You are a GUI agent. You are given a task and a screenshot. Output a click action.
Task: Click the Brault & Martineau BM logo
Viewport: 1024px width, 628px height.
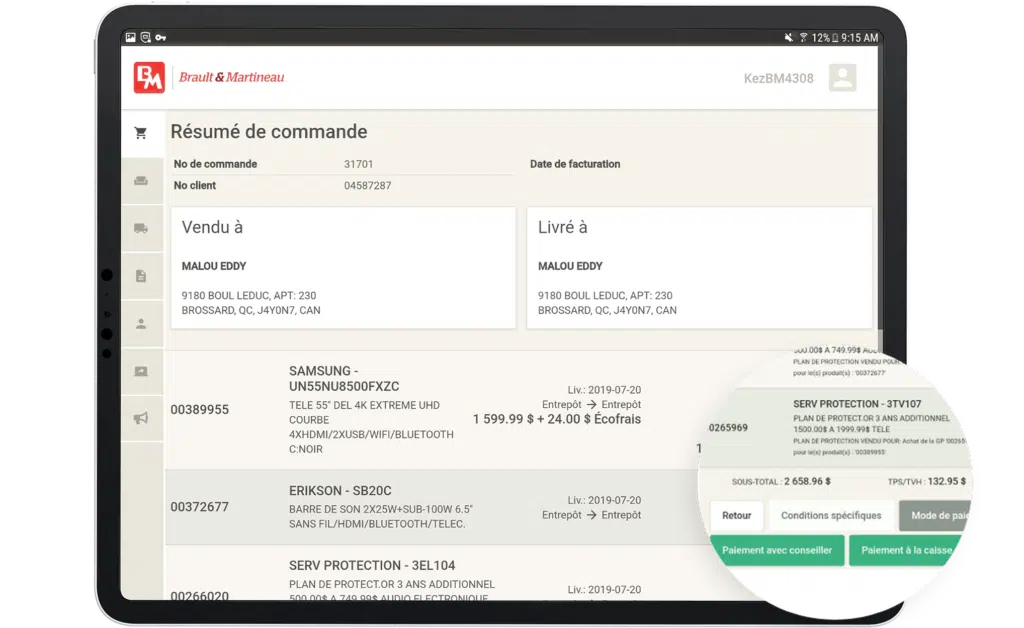(x=149, y=78)
